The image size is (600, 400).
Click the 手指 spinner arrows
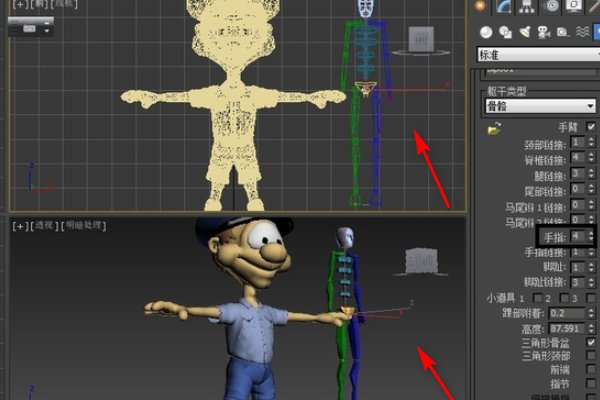point(591,237)
